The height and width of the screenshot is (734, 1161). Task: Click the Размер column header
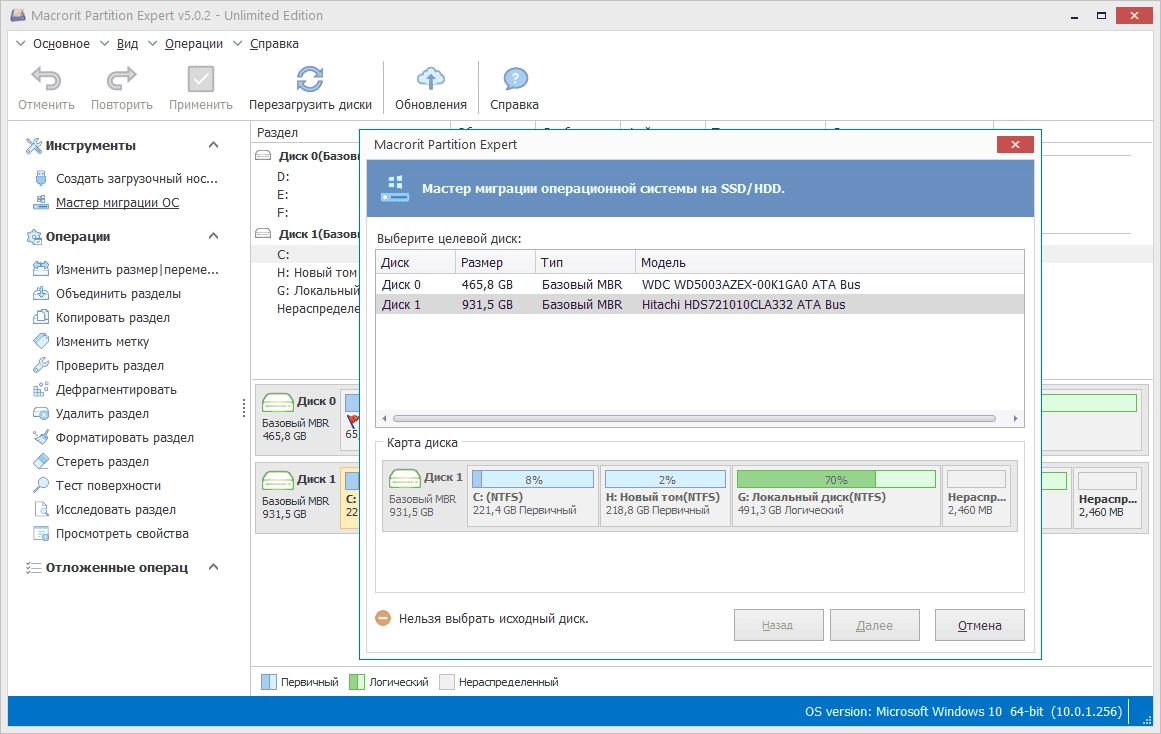(495, 262)
